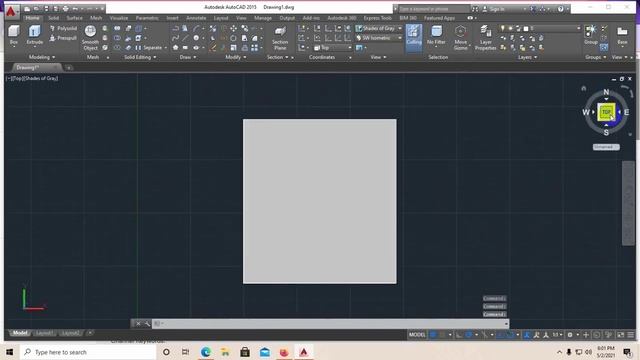Choose the Polysolid tool
640x360 pixels.
pyautogui.click(x=63, y=28)
